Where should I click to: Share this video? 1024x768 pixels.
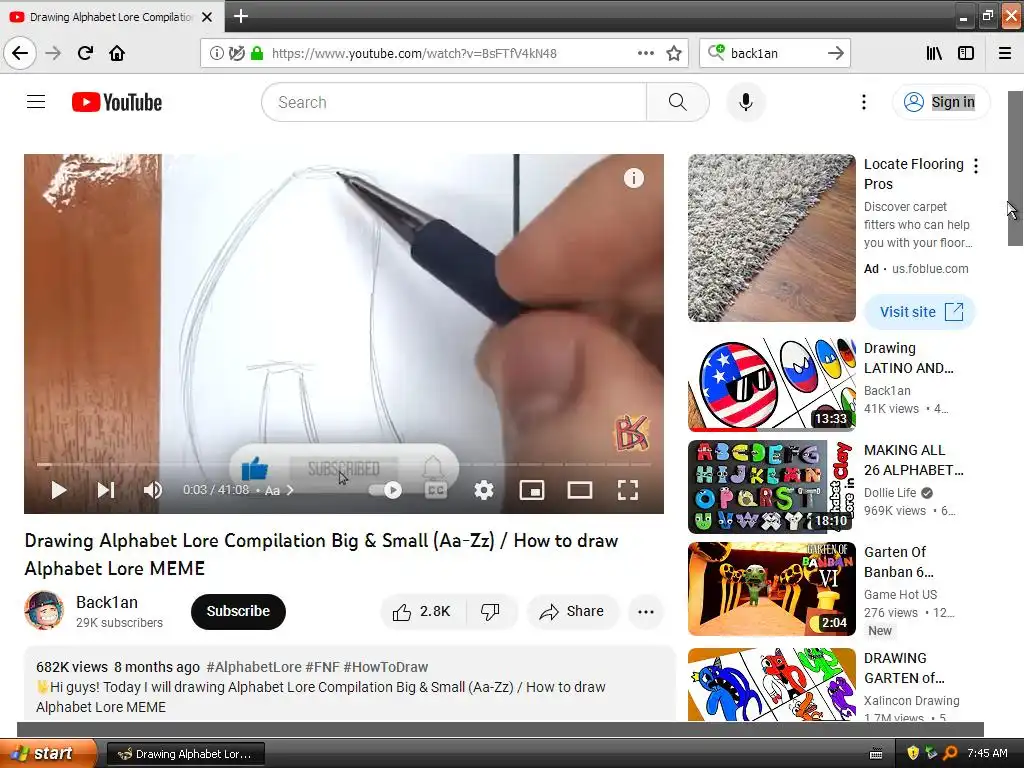(x=572, y=611)
